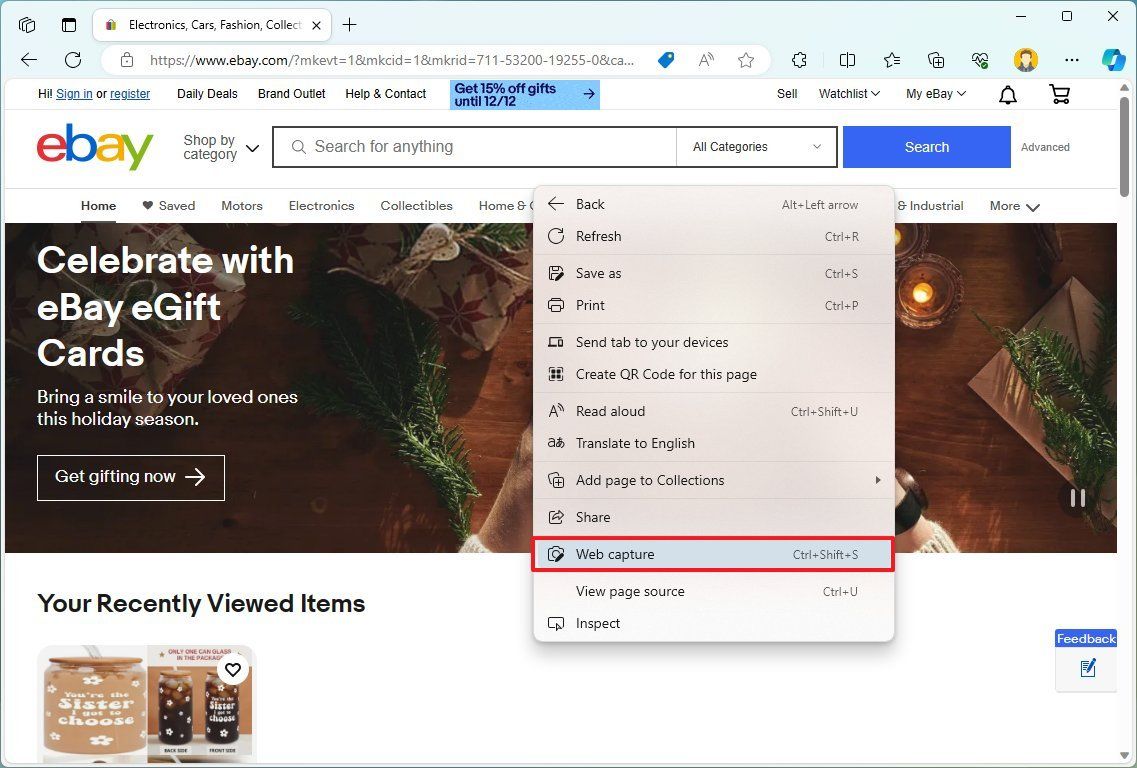Open Copilot in the browser sidebar
Viewport: 1137px width, 768px height.
(1114, 60)
